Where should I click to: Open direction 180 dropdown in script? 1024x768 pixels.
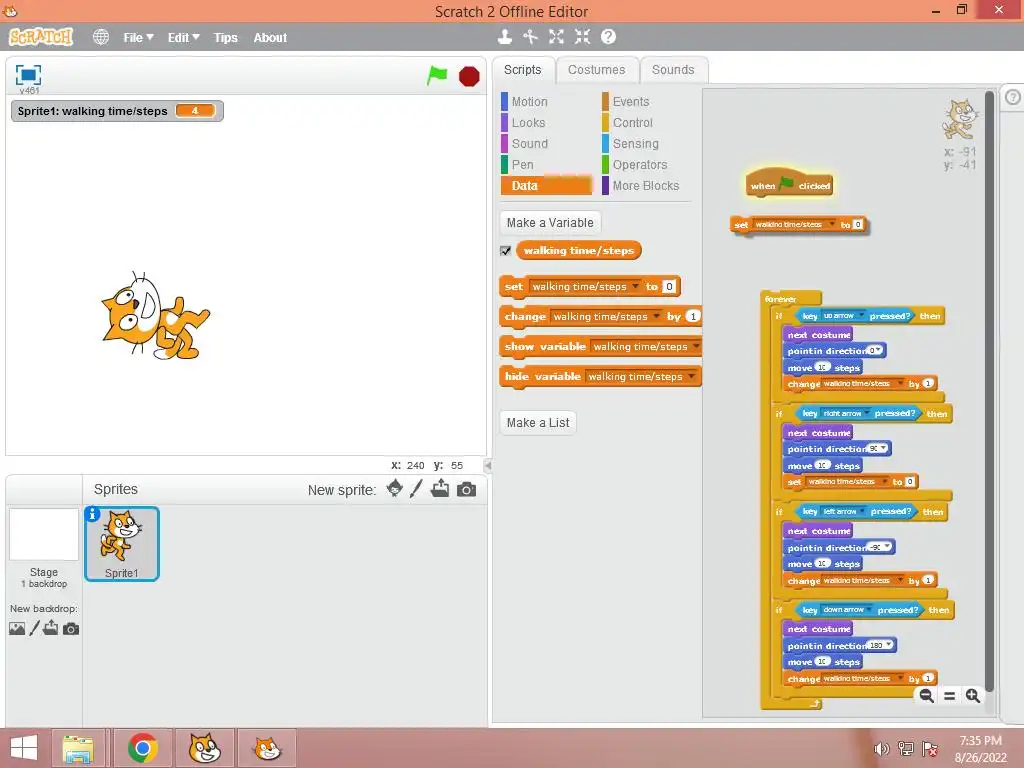coord(889,645)
